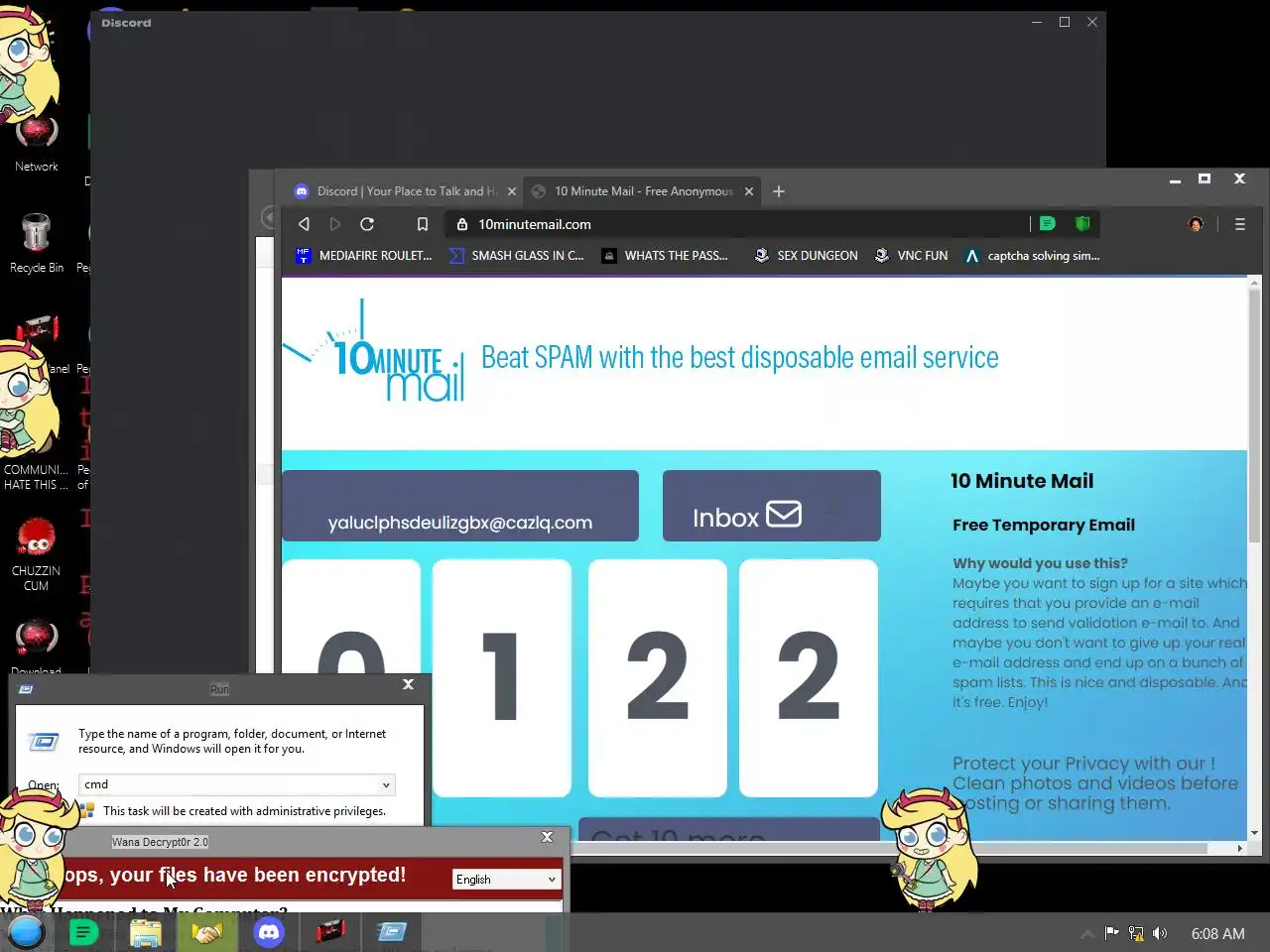The height and width of the screenshot is (952, 1270).
Task: Expand the Run dialog Open dropdown
Action: point(386,784)
